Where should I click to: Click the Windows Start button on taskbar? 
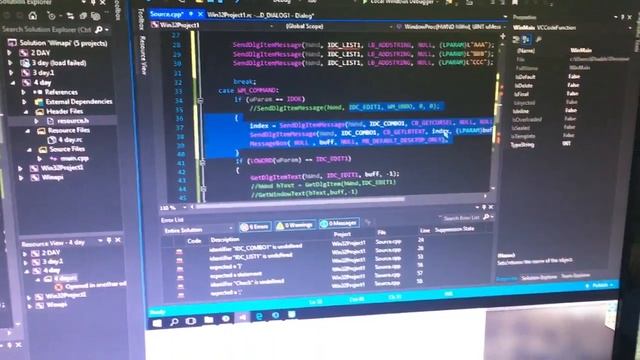[x=157, y=323]
